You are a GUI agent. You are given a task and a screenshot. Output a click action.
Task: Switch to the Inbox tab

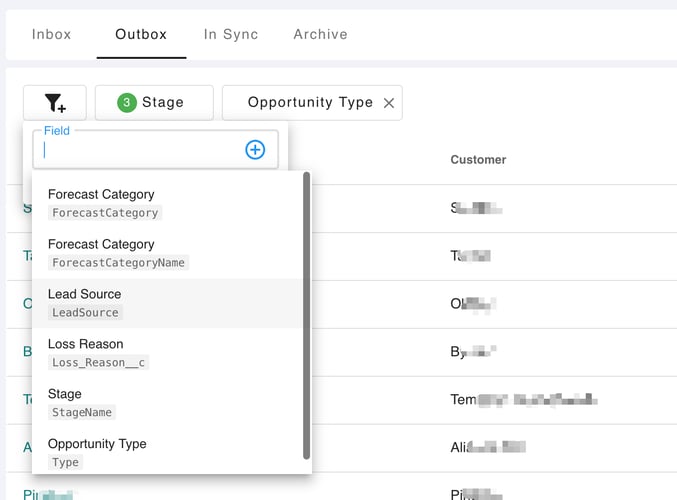51,34
